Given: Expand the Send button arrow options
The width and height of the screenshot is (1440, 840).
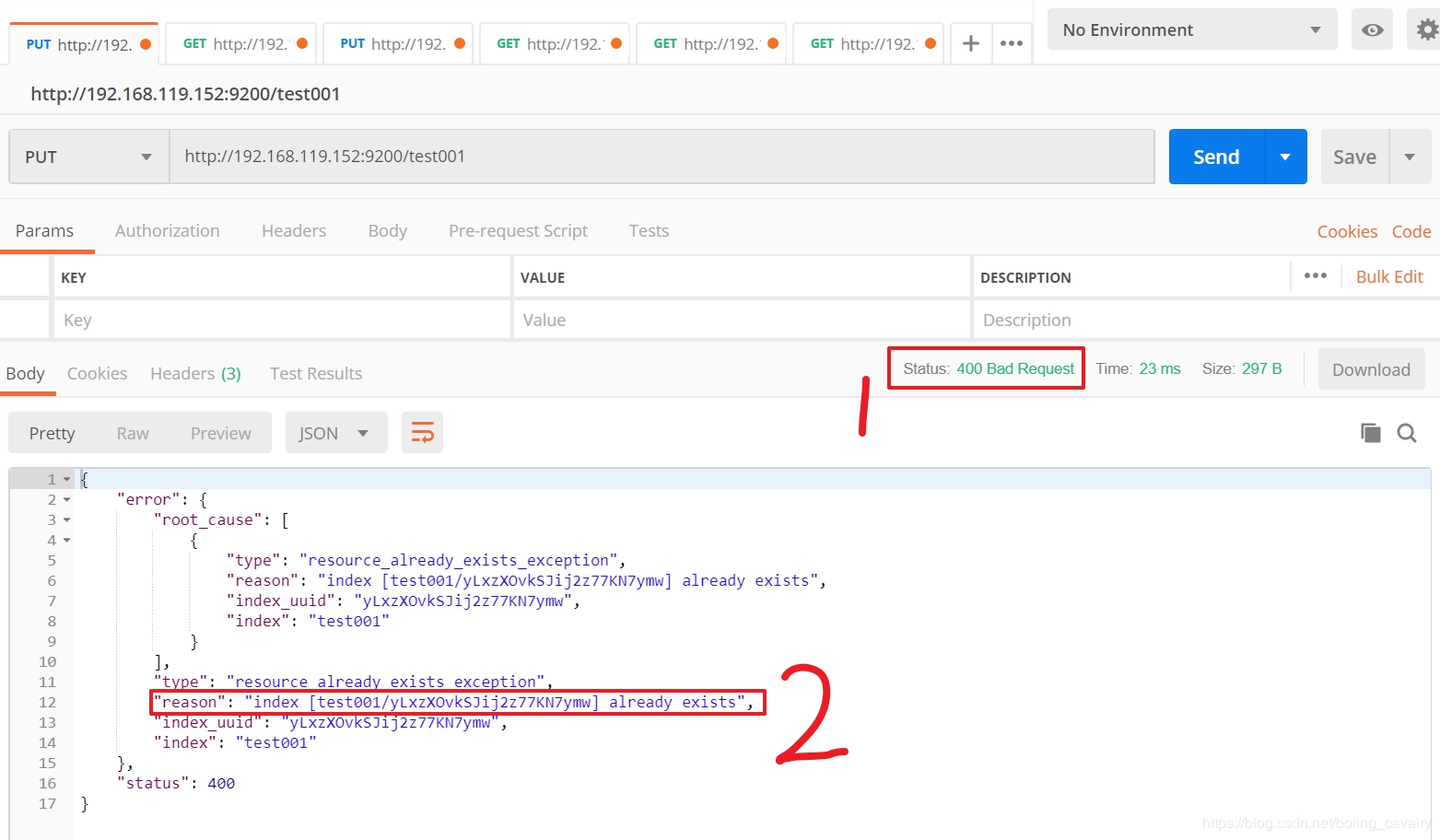Looking at the screenshot, I should (1285, 157).
